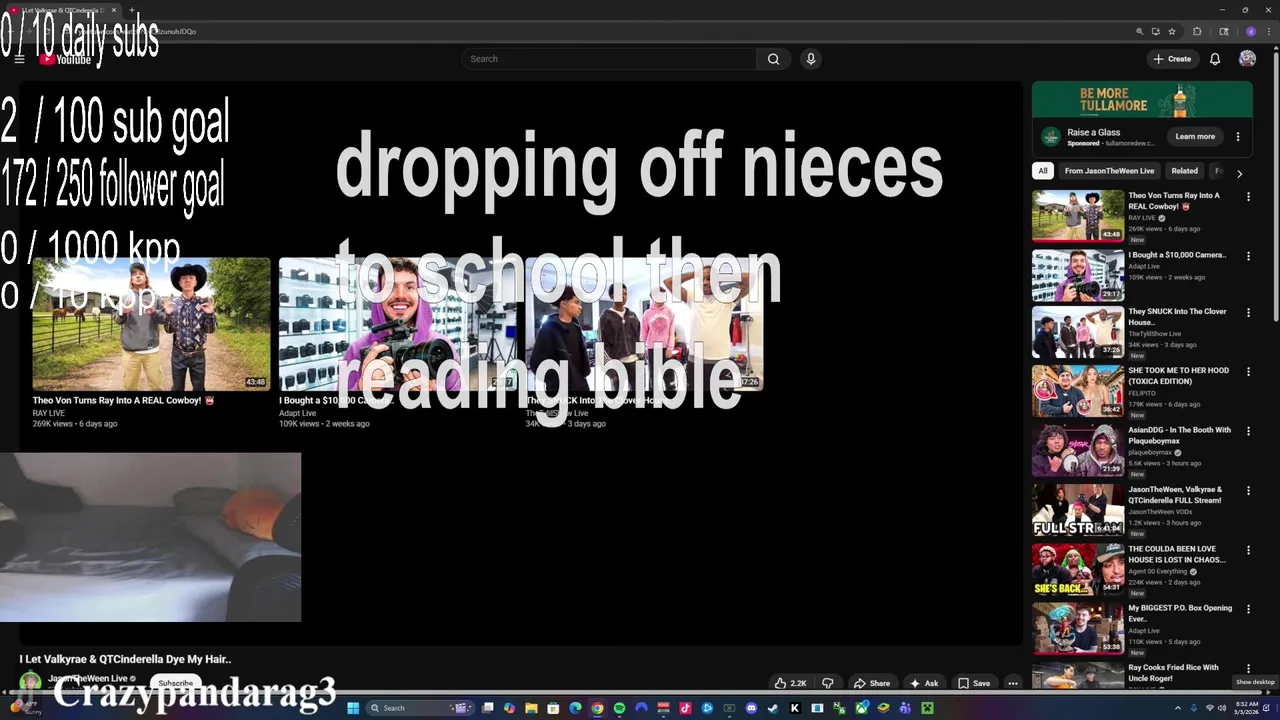Open Steam from the taskbar
The height and width of the screenshot is (720, 1280).
coord(772,708)
